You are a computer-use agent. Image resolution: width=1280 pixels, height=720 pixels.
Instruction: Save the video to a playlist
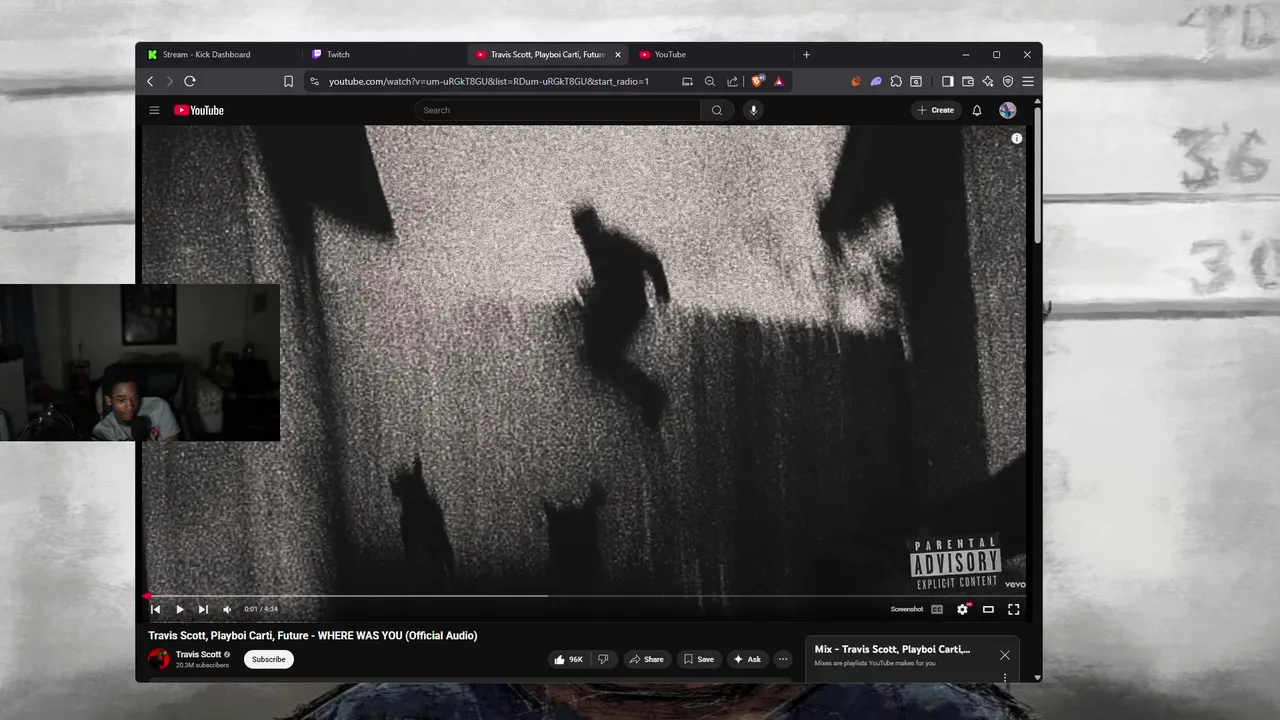click(698, 659)
